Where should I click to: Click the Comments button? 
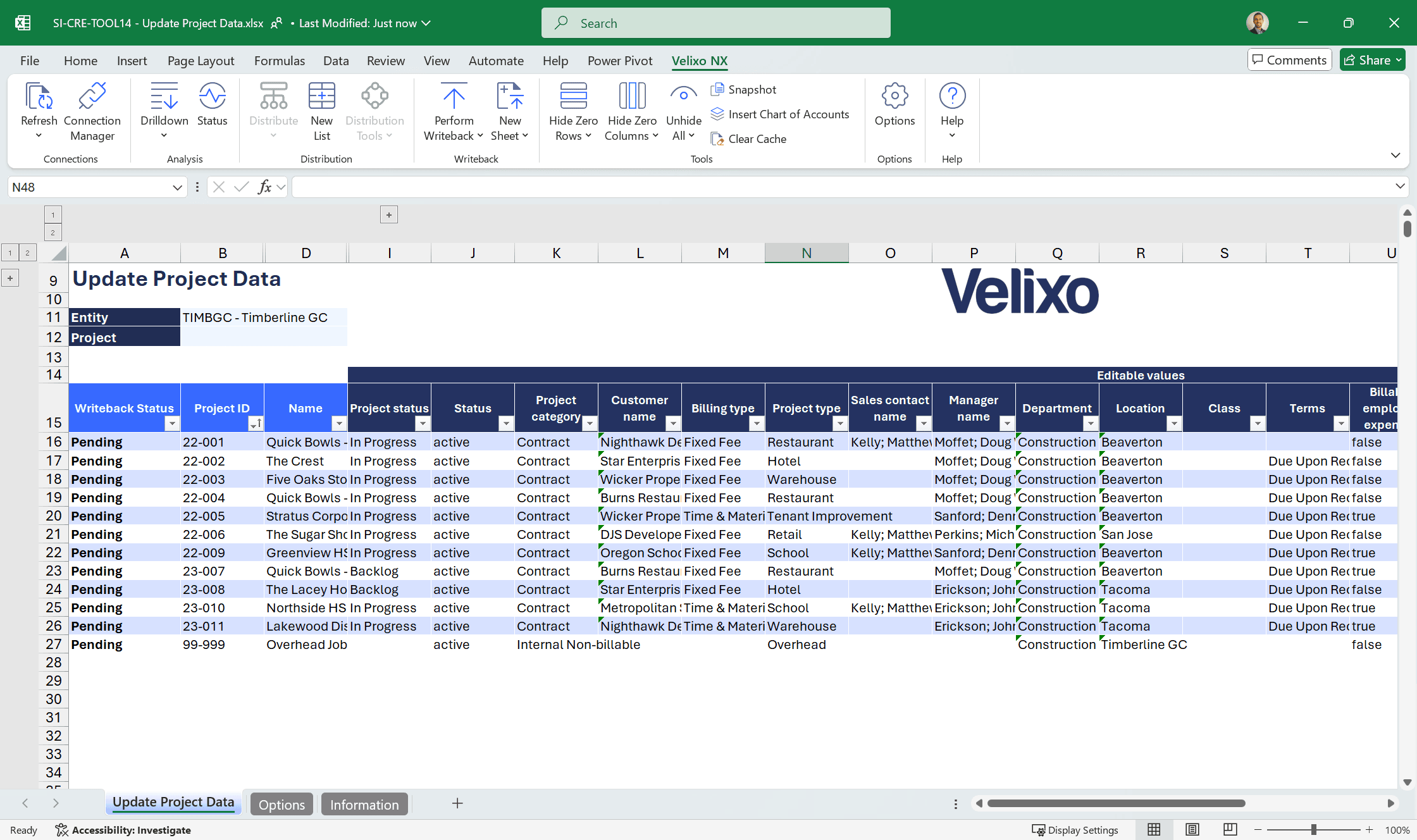point(1289,60)
